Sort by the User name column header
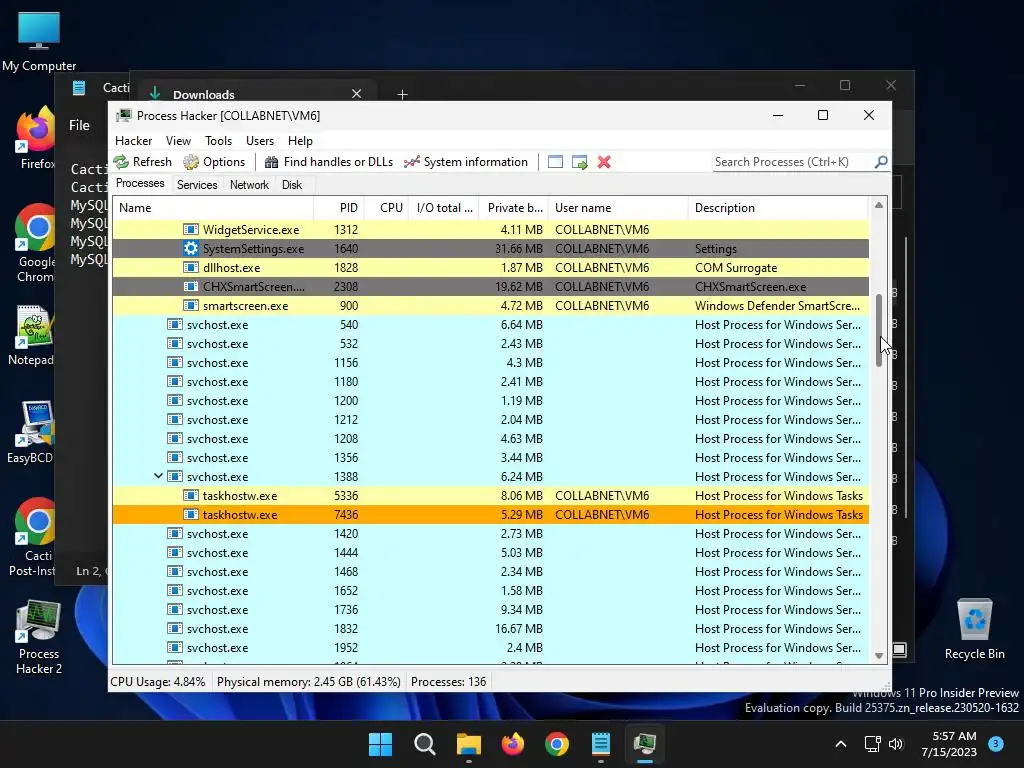The image size is (1024, 768). click(618, 208)
